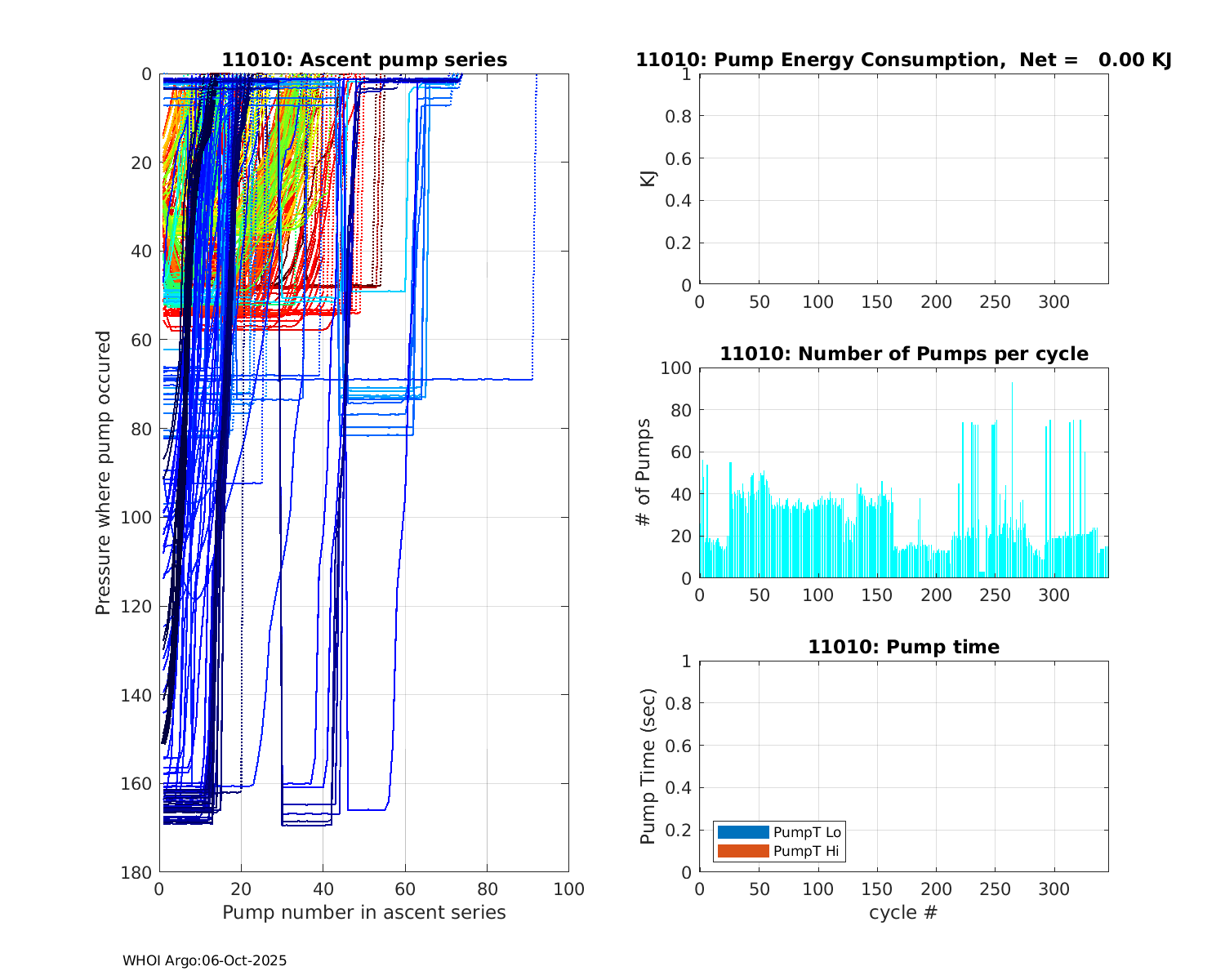
Task: Click the Pump time plot title
Action: 903,647
